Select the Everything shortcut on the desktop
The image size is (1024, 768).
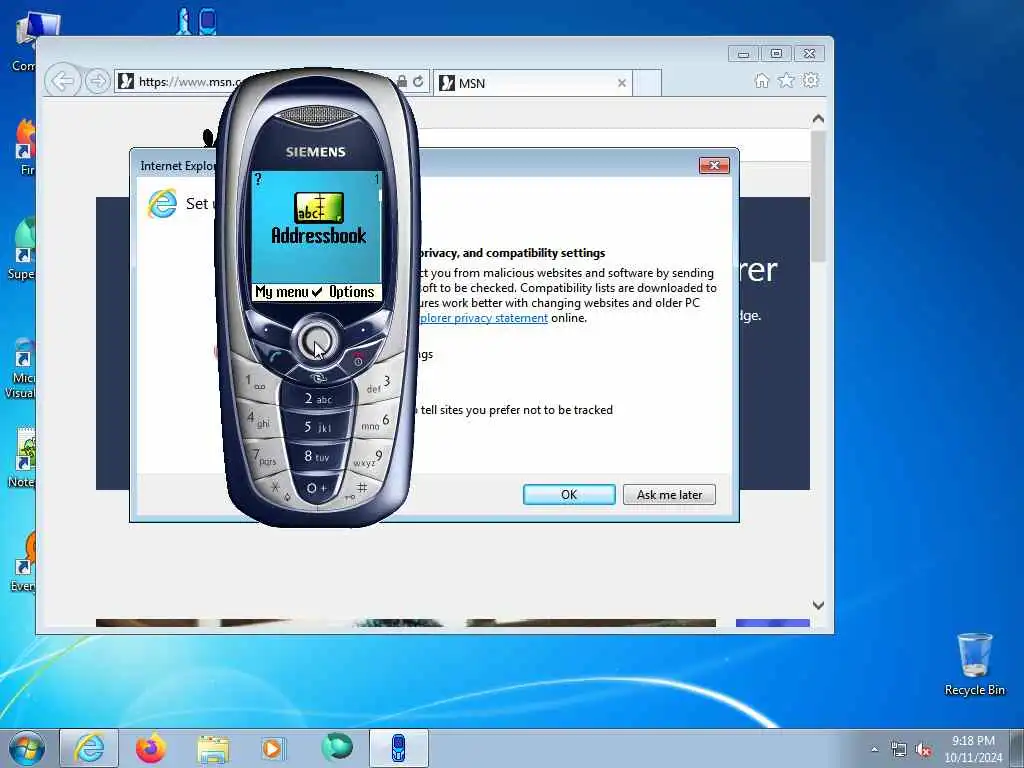click(25, 562)
